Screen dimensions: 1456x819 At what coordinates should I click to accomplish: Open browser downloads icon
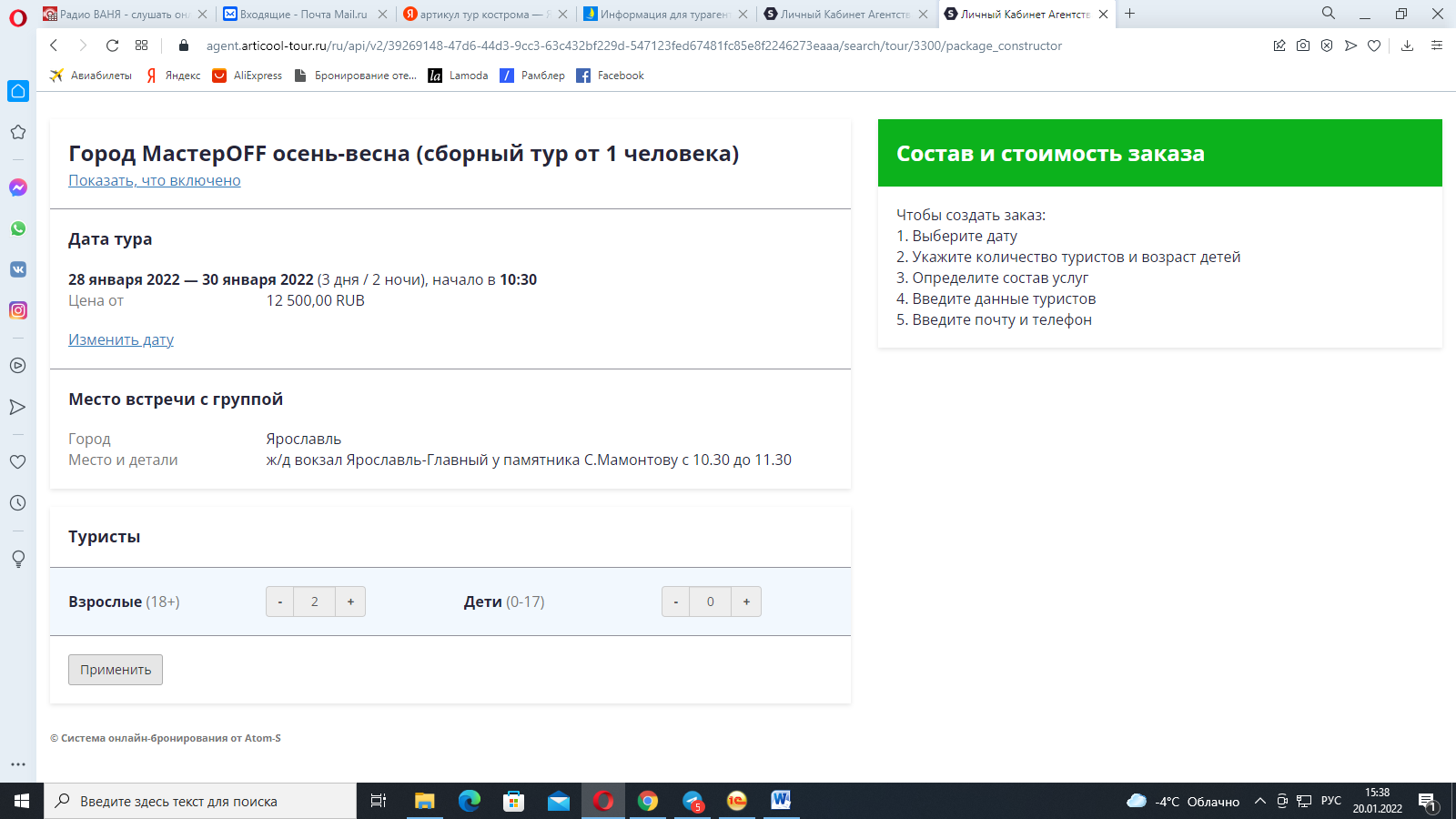click(1407, 45)
